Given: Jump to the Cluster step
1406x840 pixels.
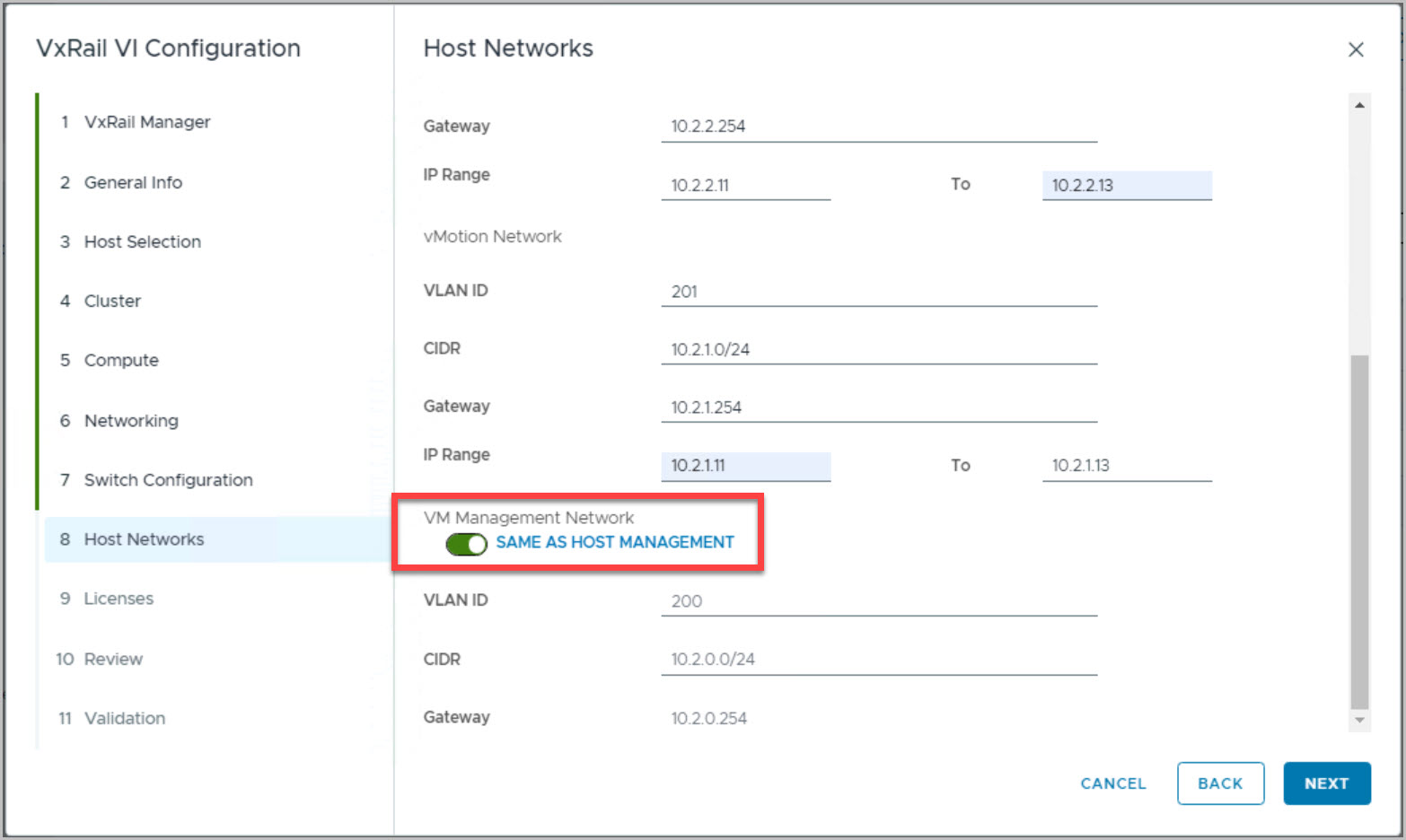Looking at the screenshot, I should click(112, 301).
